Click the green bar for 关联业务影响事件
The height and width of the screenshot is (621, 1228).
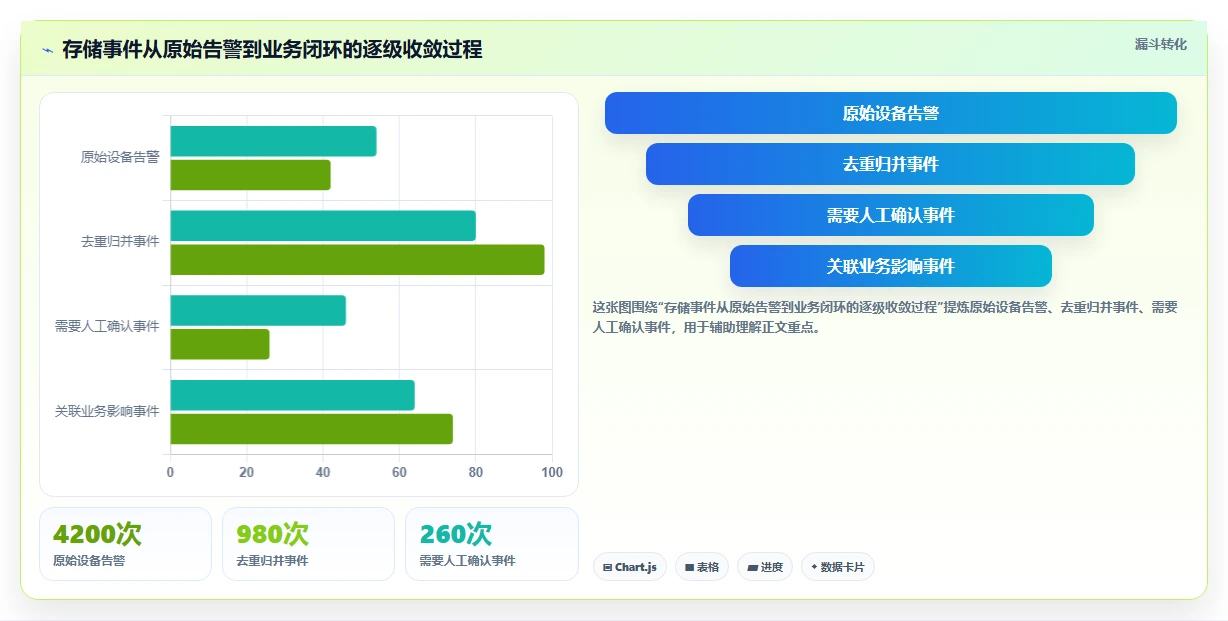click(311, 429)
